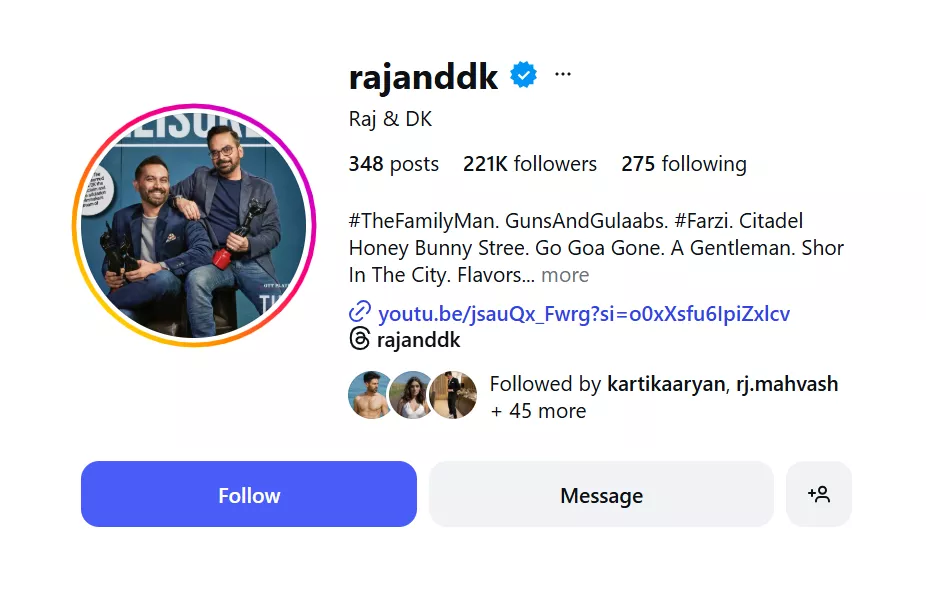Follow the rajanddk account
This screenshot has height=592, width=926.
[249, 494]
